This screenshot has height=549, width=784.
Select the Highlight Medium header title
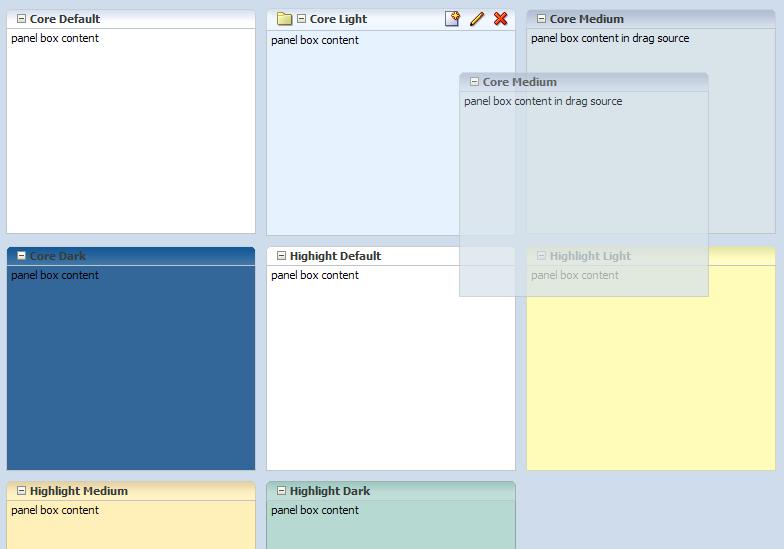78,491
